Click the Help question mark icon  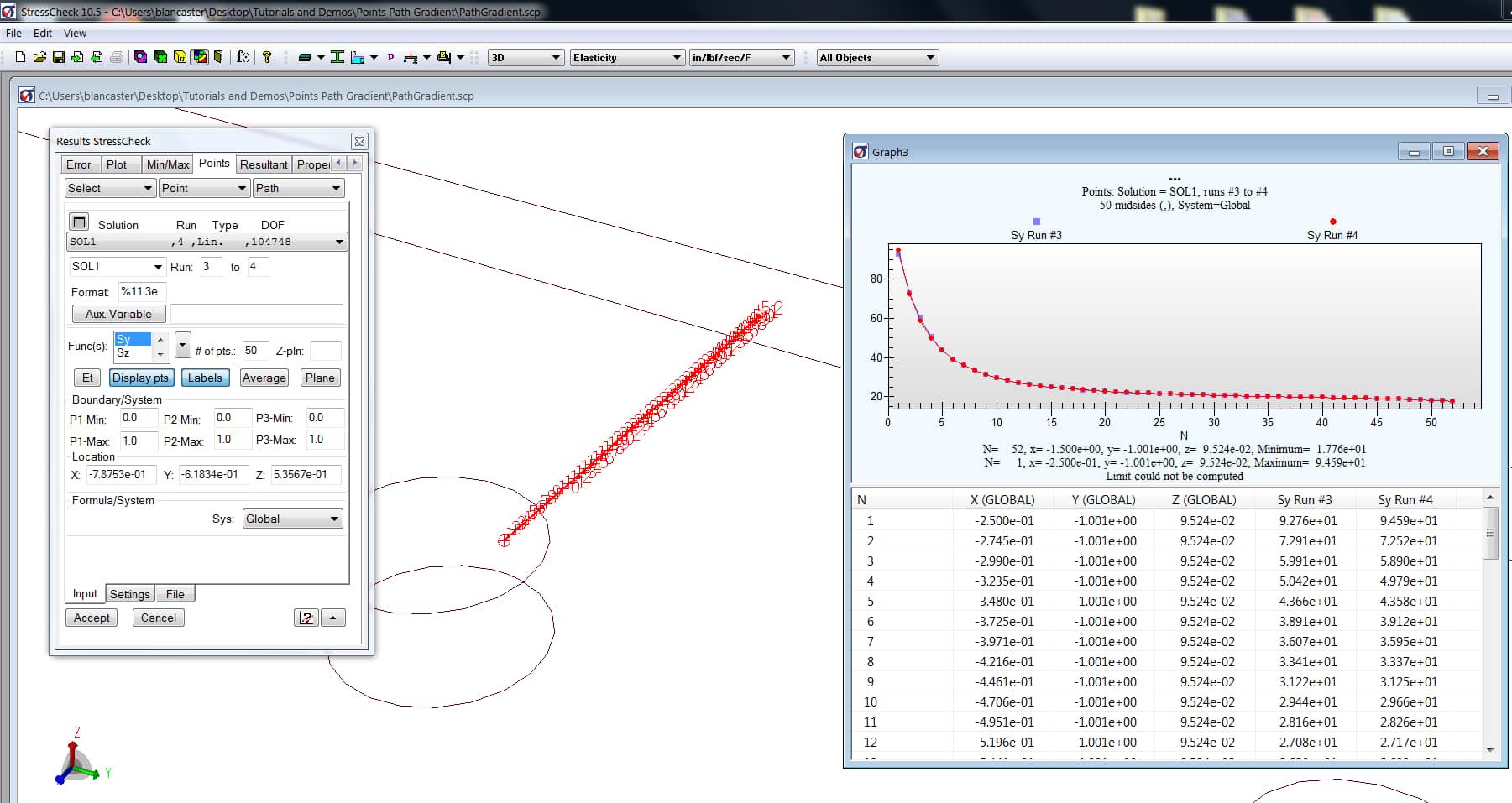[266, 57]
